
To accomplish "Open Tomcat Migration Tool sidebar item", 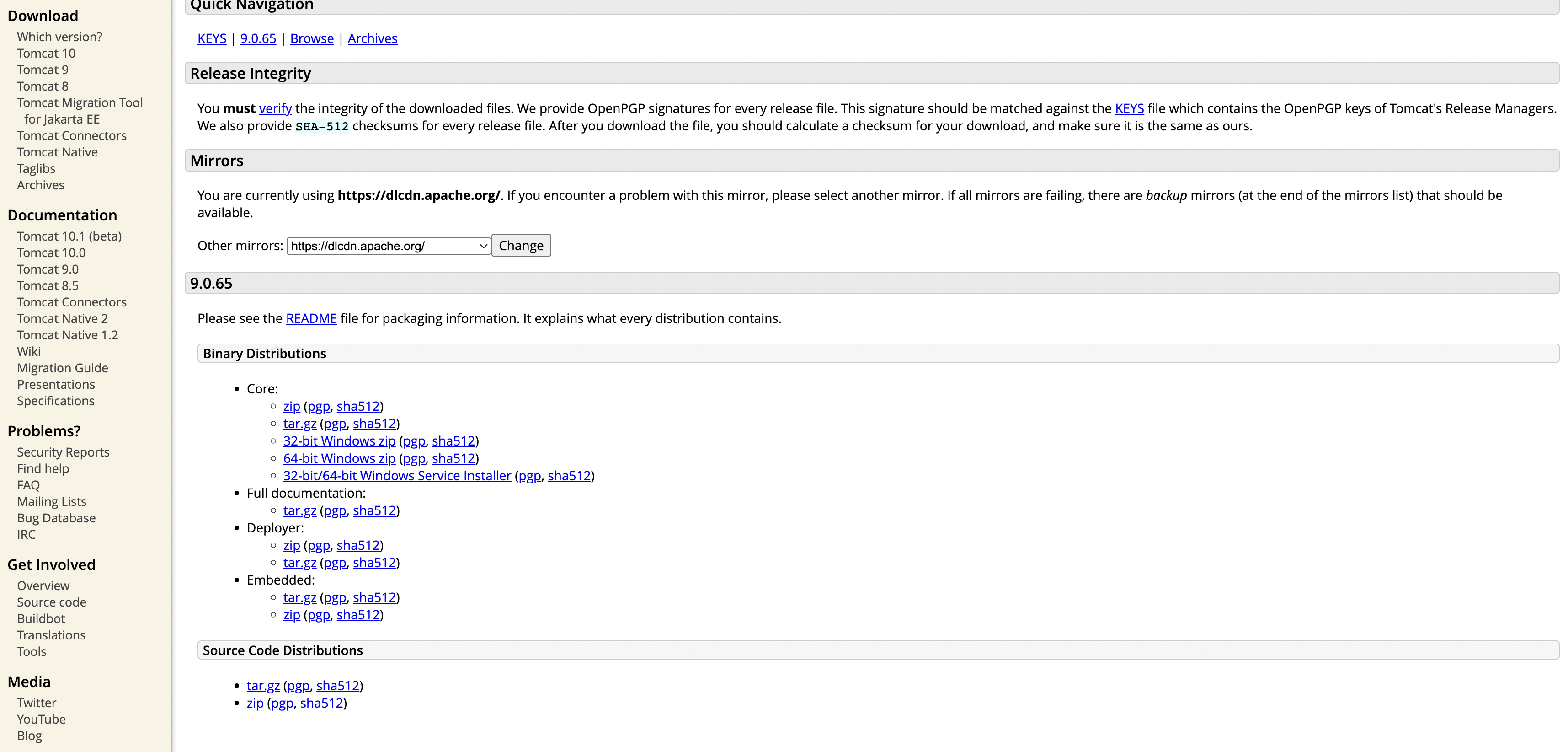I will [x=80, y=103].
